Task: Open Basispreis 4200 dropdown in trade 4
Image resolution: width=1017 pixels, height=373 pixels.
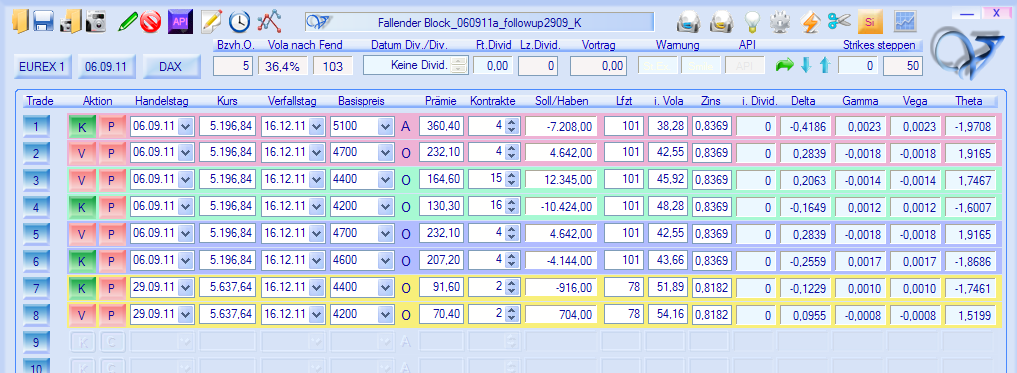Action: pyautogui.click(x=385, y=207)
